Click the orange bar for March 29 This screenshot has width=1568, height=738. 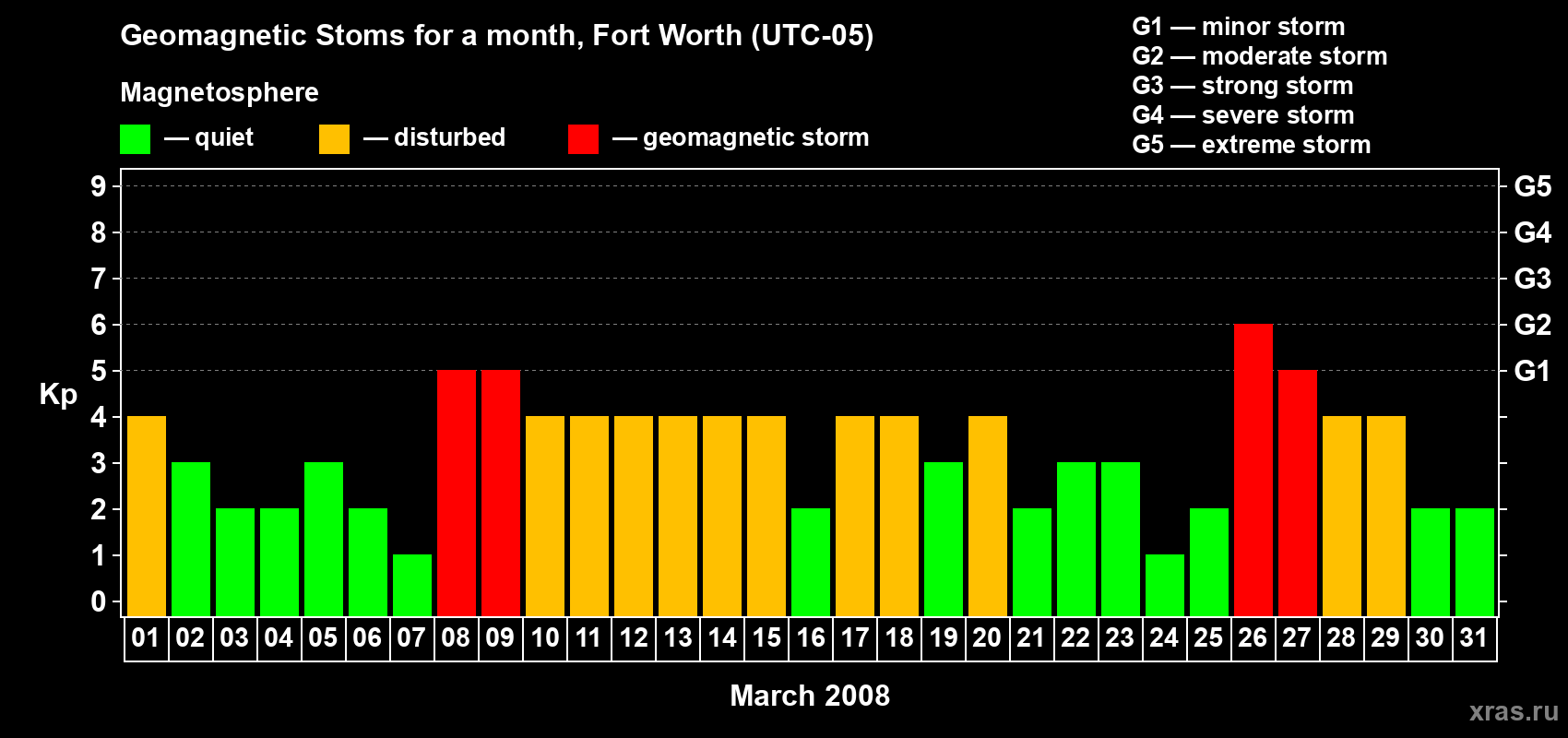pyautogui.click(x=1386, y=517)
